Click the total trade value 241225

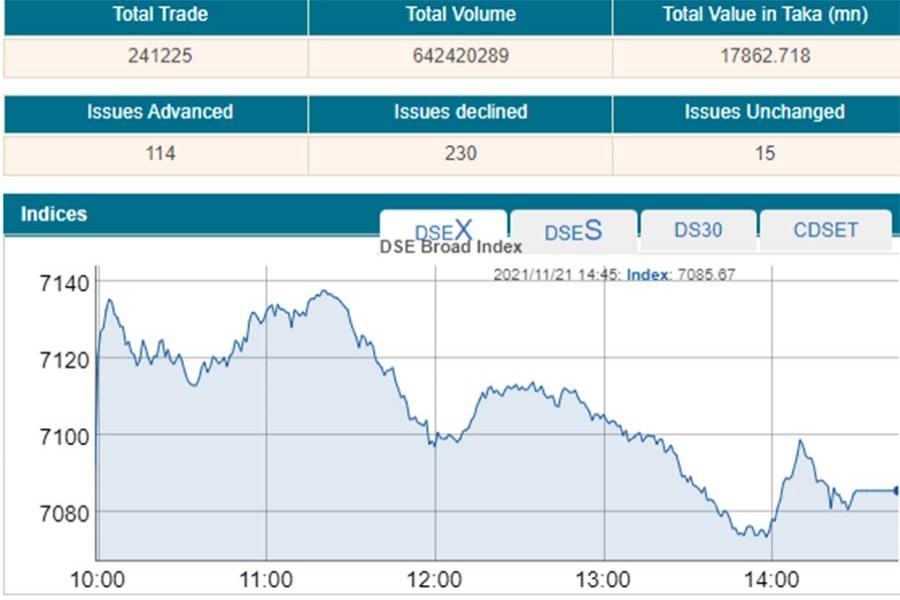click(153, 57)
